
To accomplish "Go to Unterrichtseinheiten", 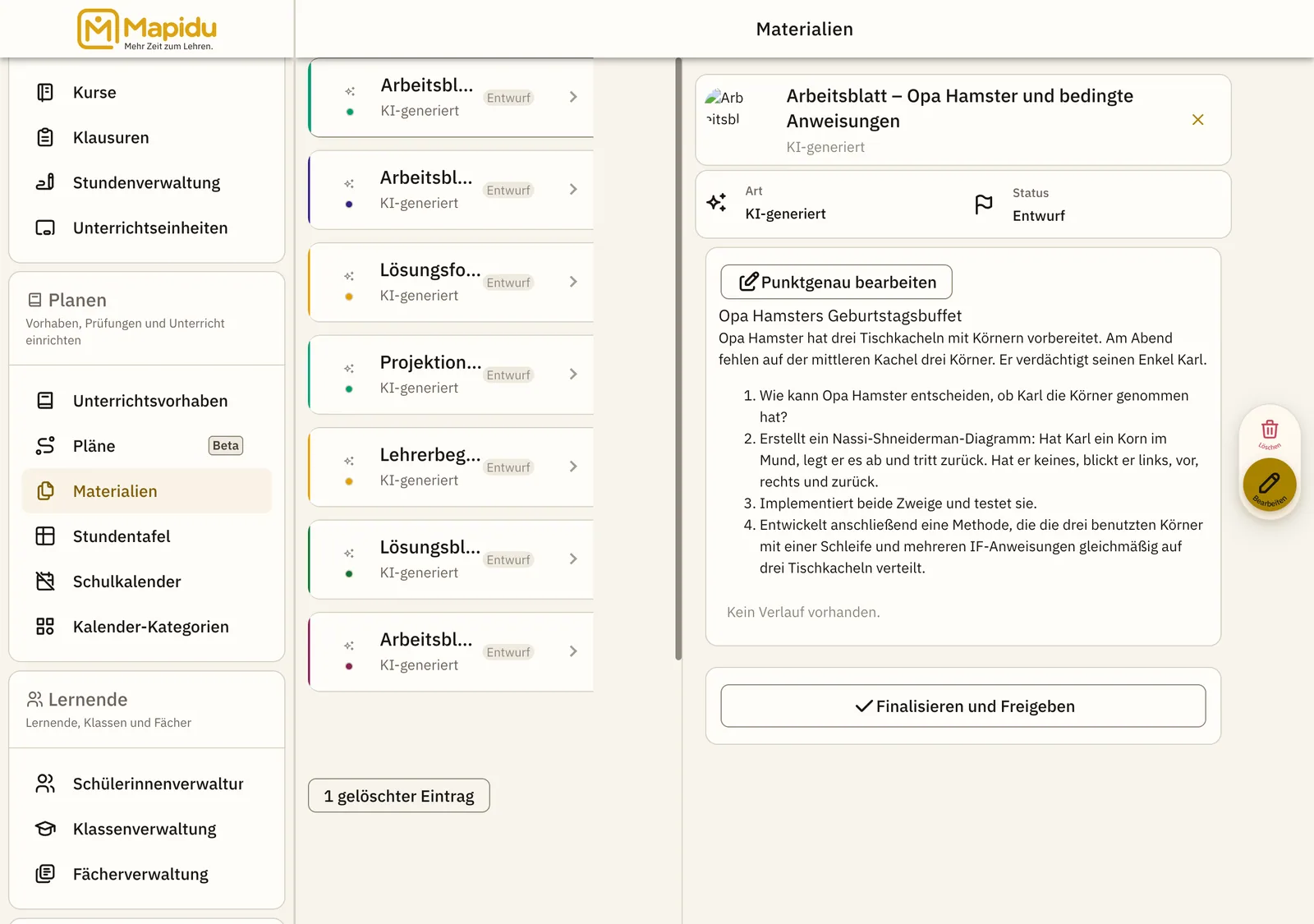I will pos(146,228).
